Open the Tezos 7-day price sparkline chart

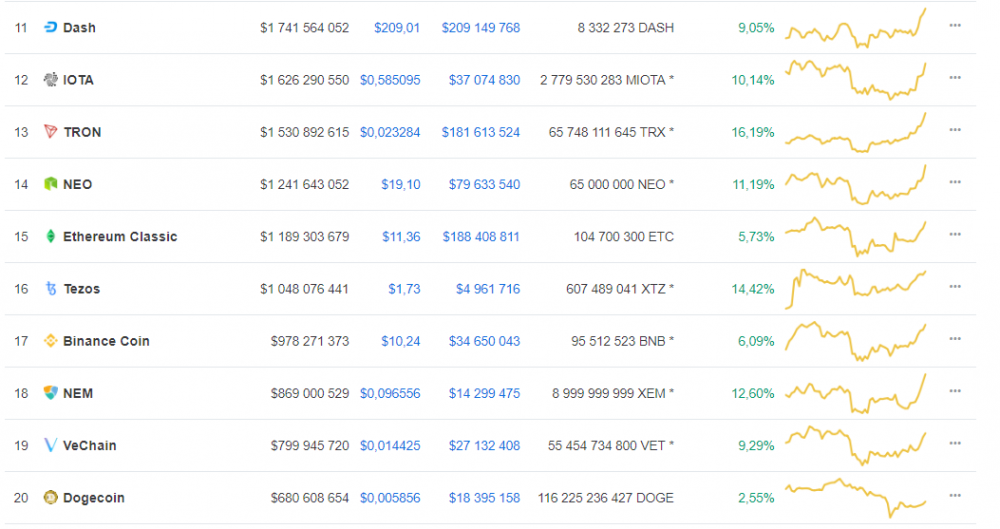(x=855, y=289)
